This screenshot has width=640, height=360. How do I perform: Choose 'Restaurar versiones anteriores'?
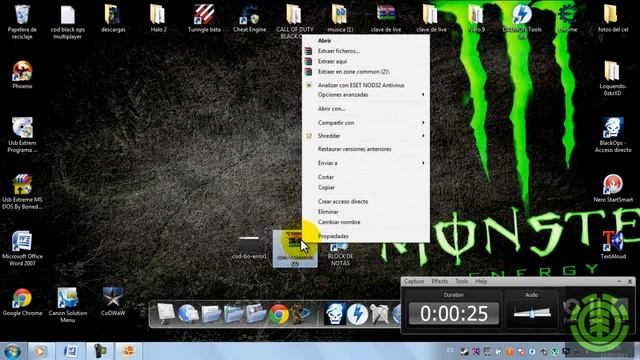pyautogui.click(x=365, y=149)
